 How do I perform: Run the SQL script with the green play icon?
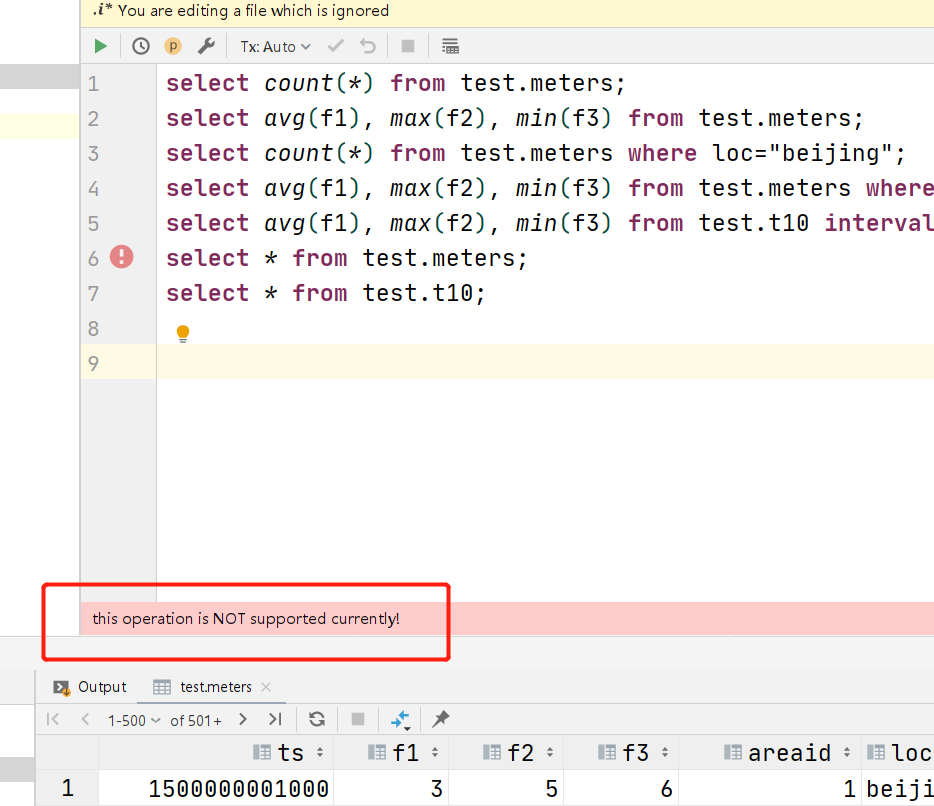coord(99,46)
